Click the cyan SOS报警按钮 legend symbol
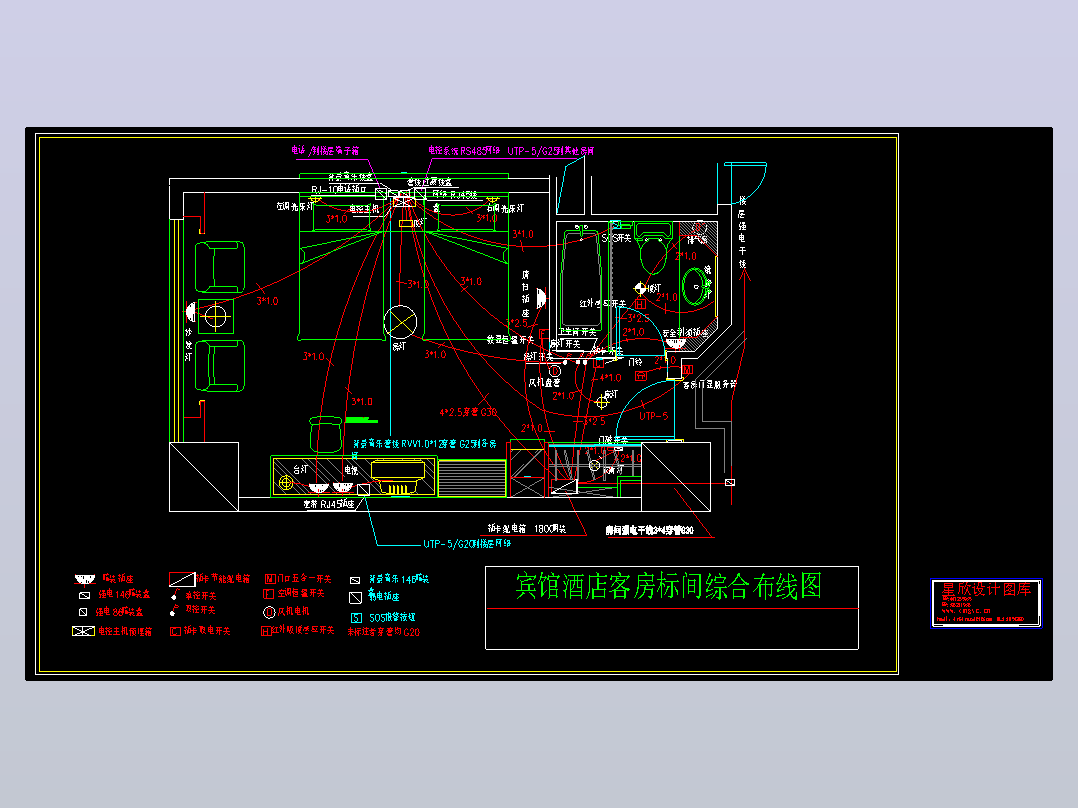The height and width of the screenshot is (808, 1078). coord(356,618)
